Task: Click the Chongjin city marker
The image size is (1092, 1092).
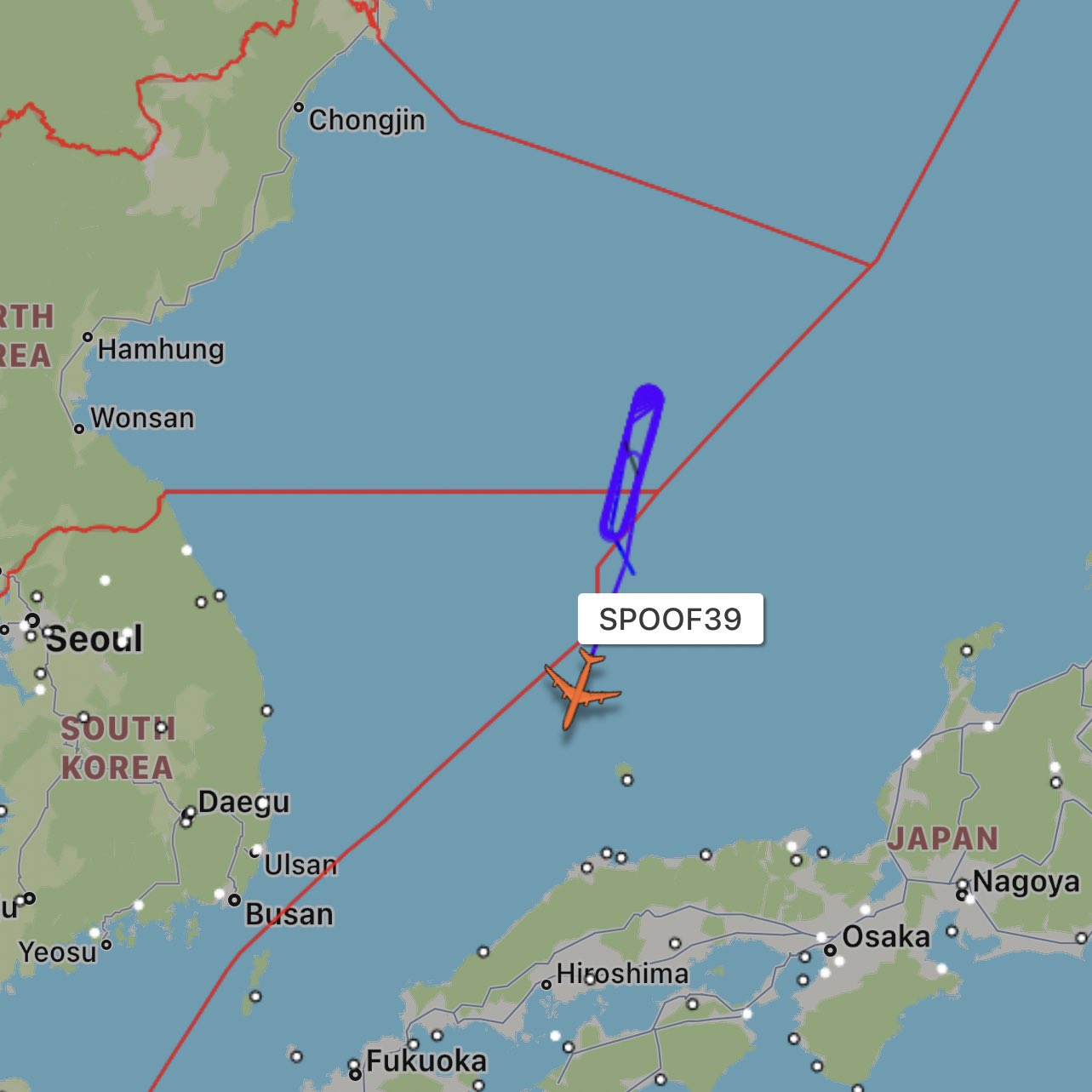Action: click(299, 107)
